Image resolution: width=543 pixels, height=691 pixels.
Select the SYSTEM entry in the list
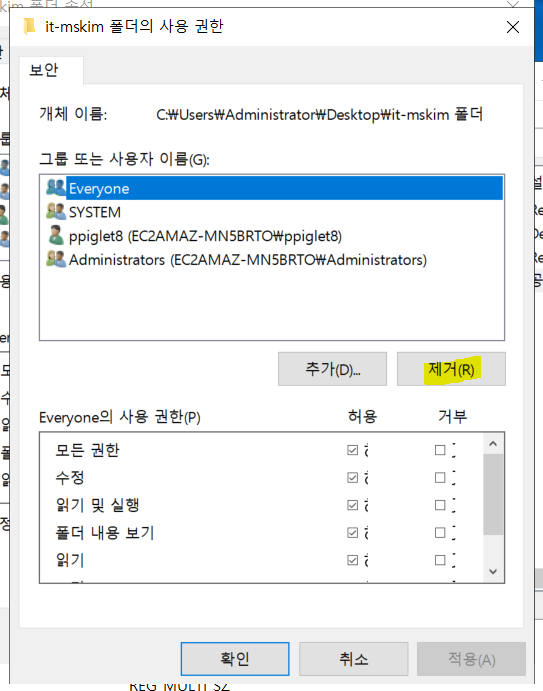[x=272, y=212]
